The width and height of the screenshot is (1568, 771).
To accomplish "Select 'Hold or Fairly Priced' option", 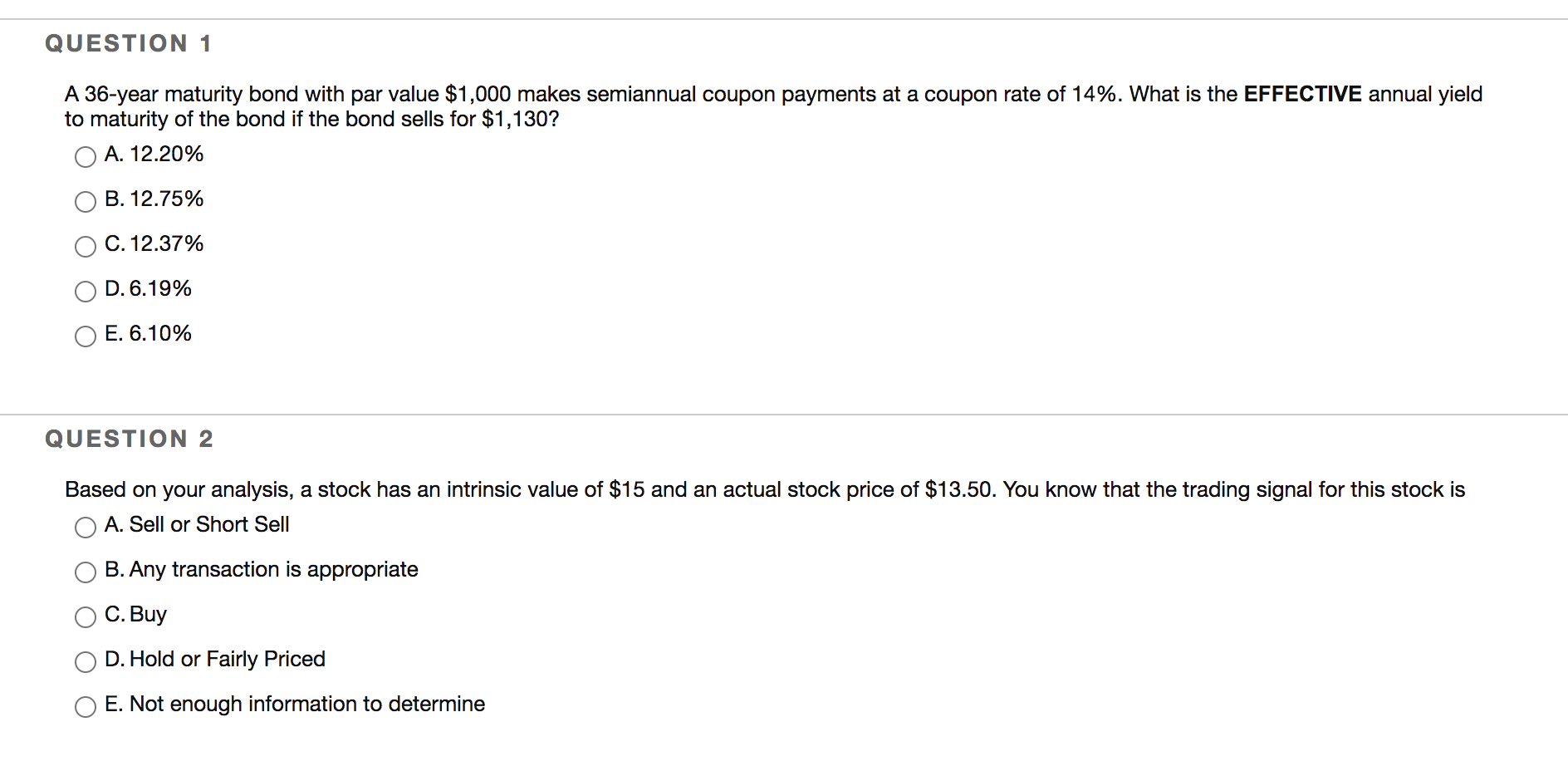I will pyautogui.click(x=85, y=661).
